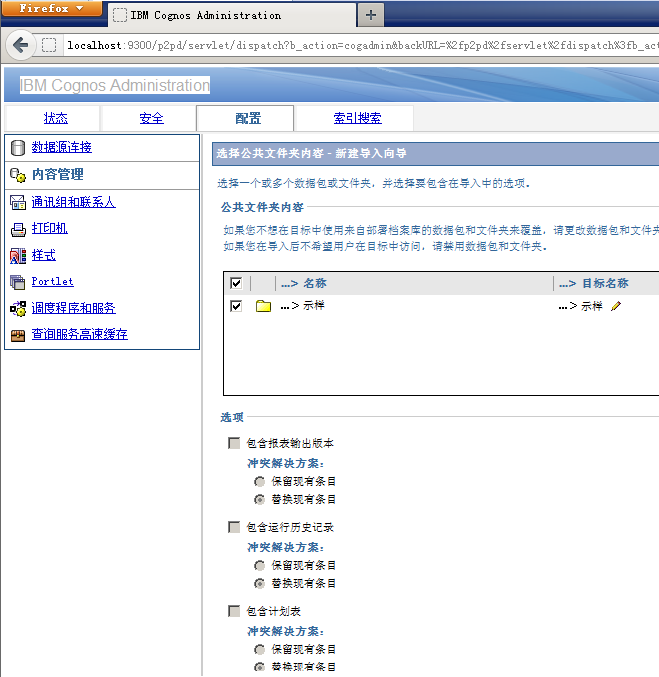Screen dimensions: 659x677
Task: Enable 包含计划表 checkbox
Action: pyautogui.click(x=234, y=611)
